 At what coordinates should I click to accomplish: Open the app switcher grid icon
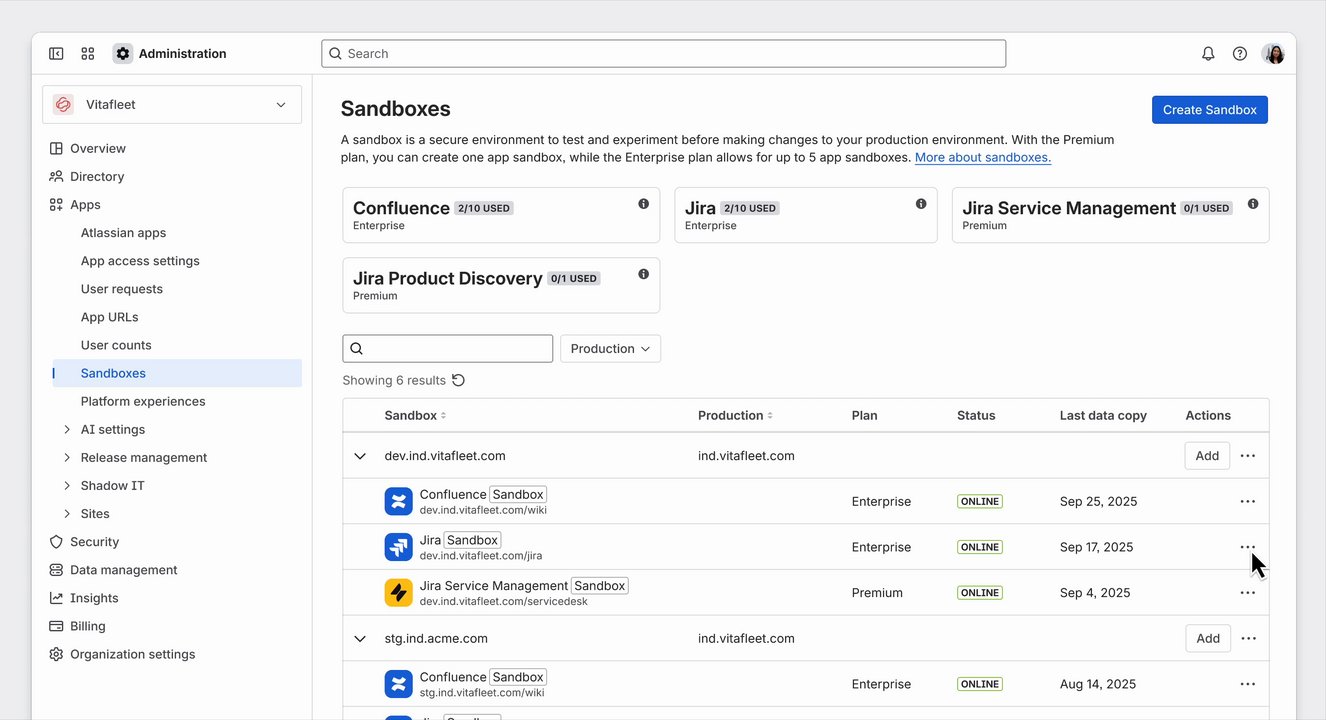(x=88, y=54)
